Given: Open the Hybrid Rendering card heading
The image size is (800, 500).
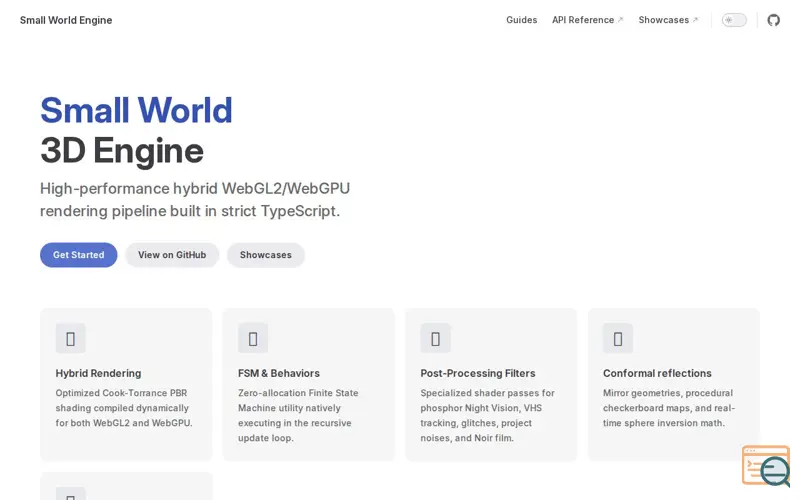Looking at the screenshot, I should coord(98,373).
